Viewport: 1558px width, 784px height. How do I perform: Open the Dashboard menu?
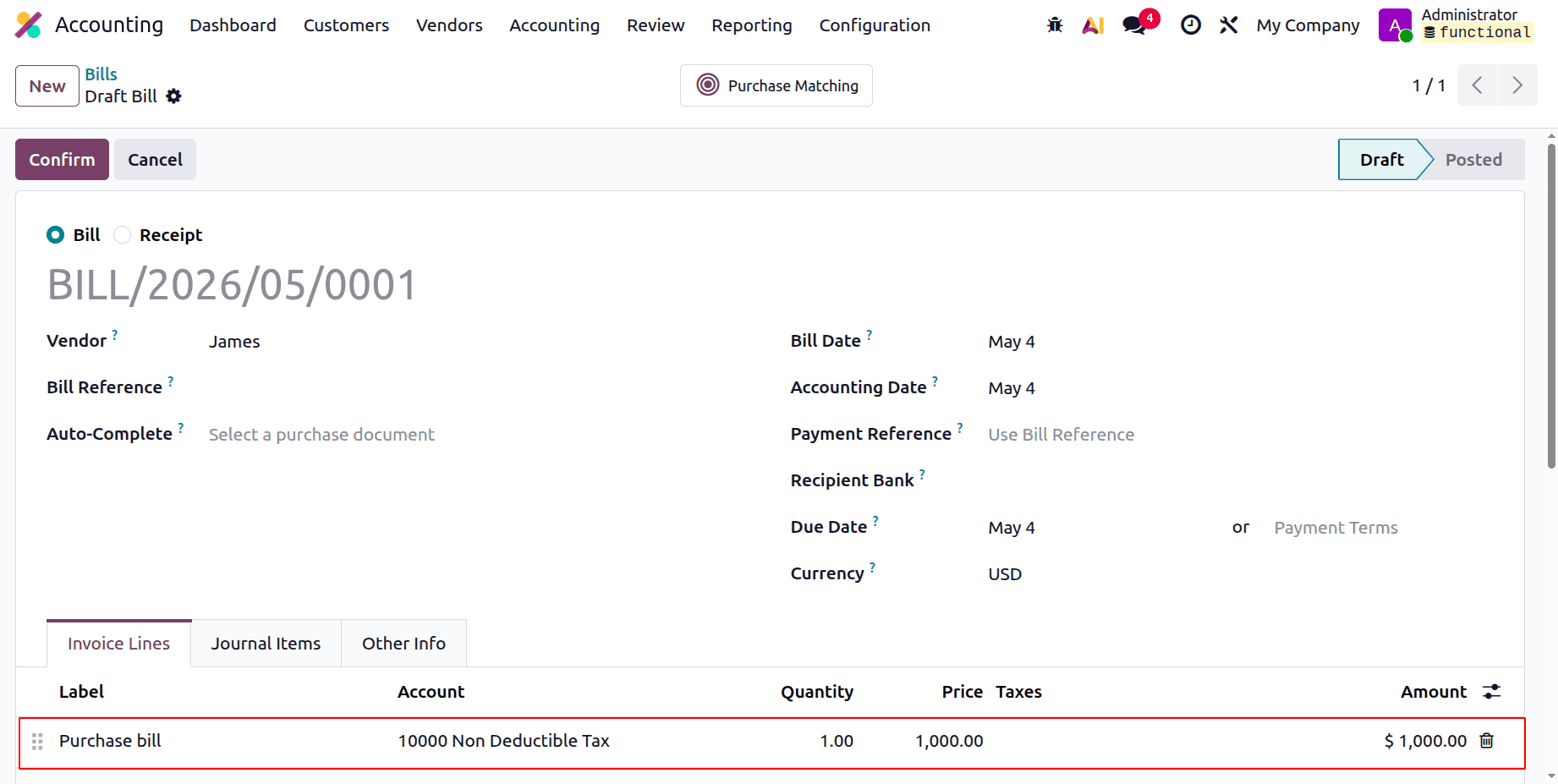pyautogui.click(x=233, y=25)
